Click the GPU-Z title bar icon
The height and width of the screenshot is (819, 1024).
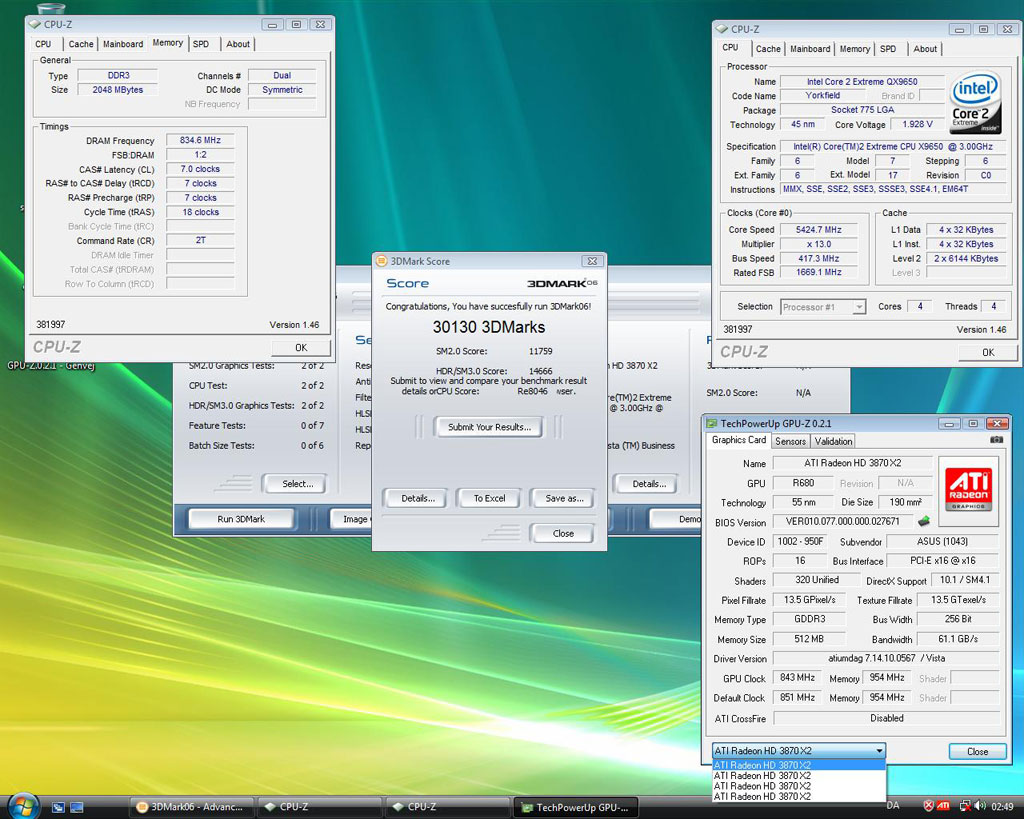tap(712, 423)
